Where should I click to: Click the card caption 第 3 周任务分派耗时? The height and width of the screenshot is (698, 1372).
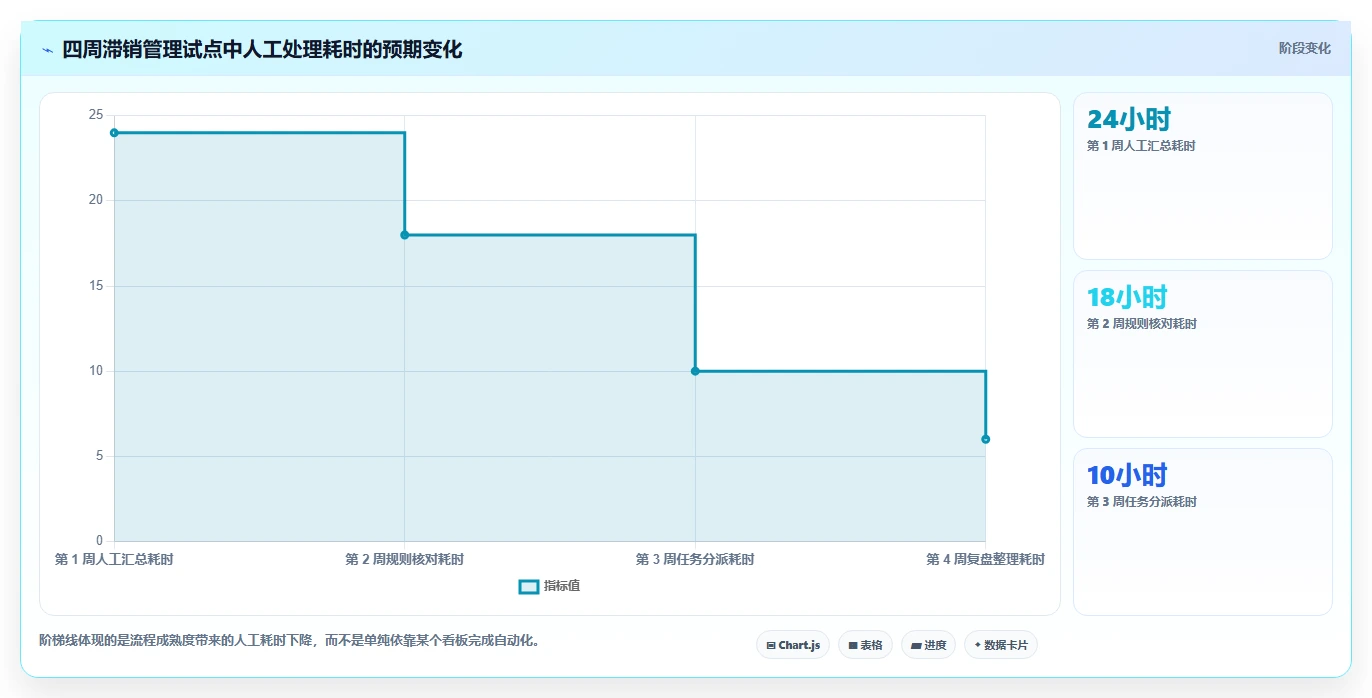click(x=1142, y=502)
